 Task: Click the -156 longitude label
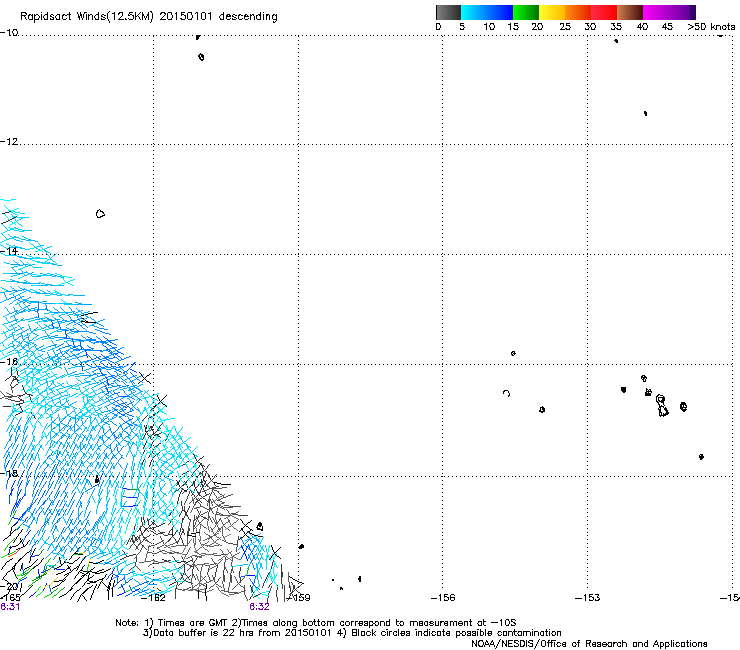click(x=443, y=598)
